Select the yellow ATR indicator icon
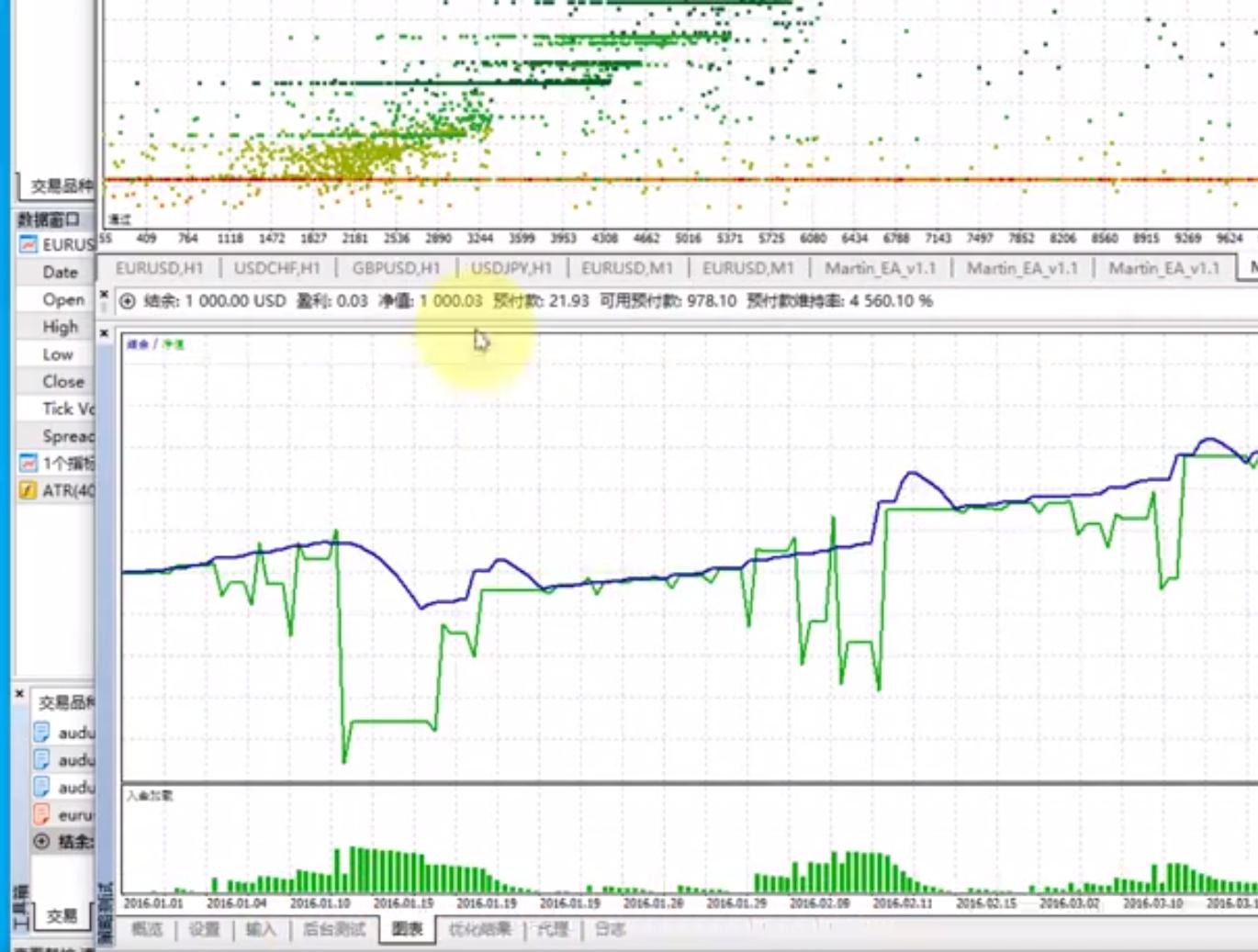Viewport: 1258px width, 952px height. 28,491
